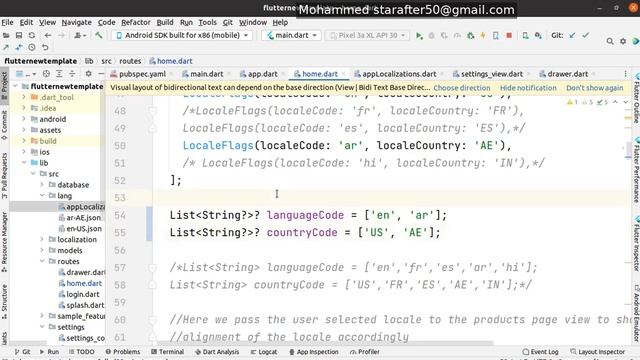
Task: Open the Refactor menu
Action: tap(136, 22)
